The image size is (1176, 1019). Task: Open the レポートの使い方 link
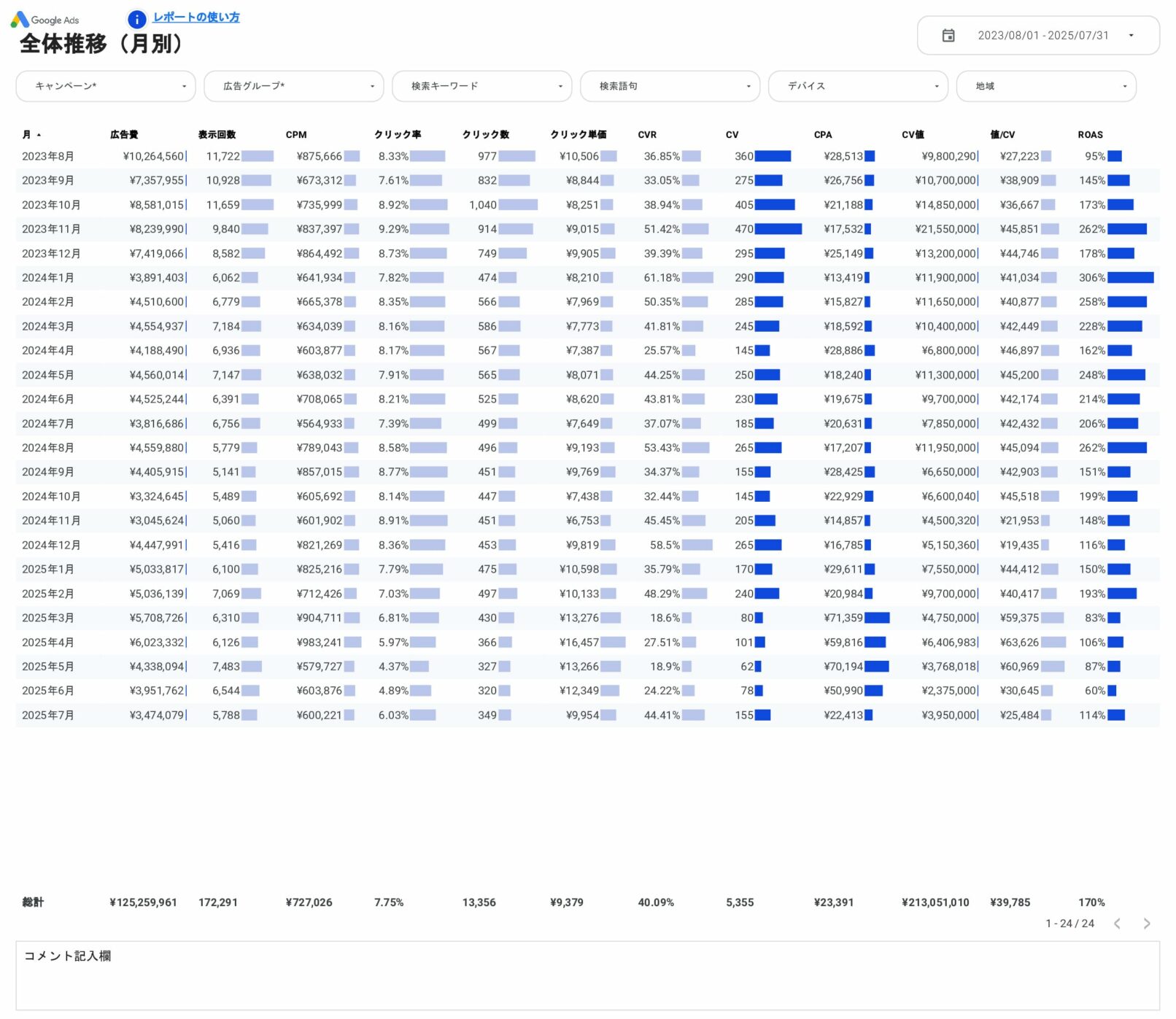pyautogui.click(x=196, y=18)
